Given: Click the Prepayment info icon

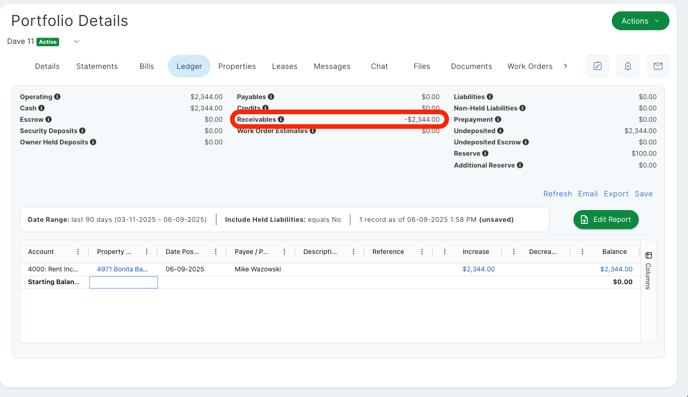Looking at the screenshot, I should (x=498, y=119).
